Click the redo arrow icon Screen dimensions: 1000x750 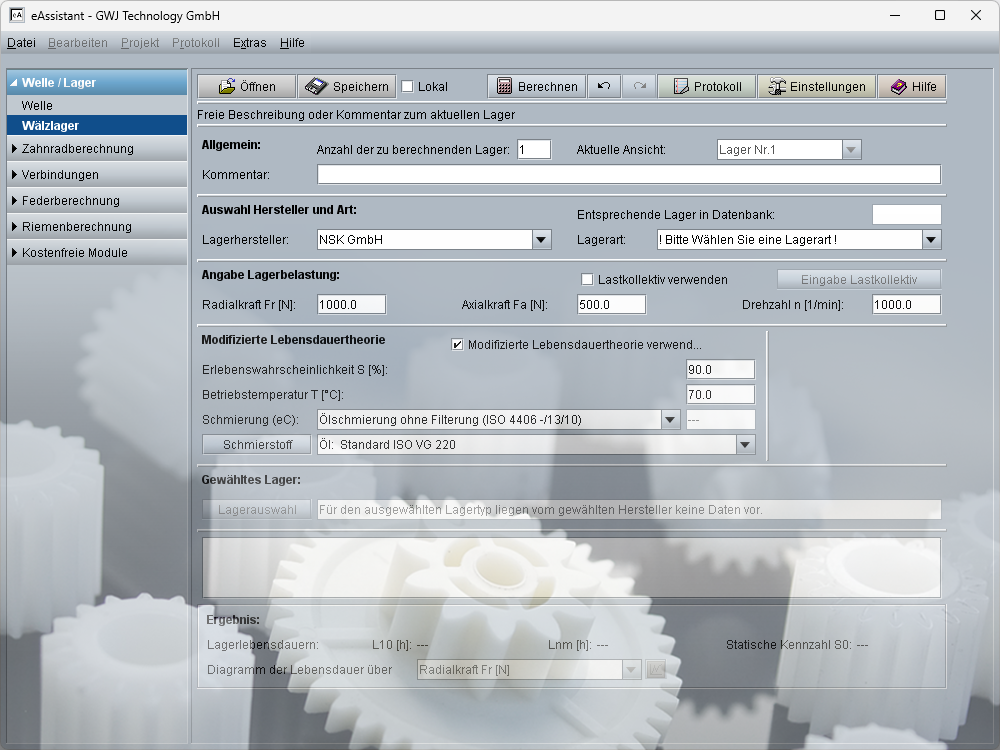click(639, 87)
